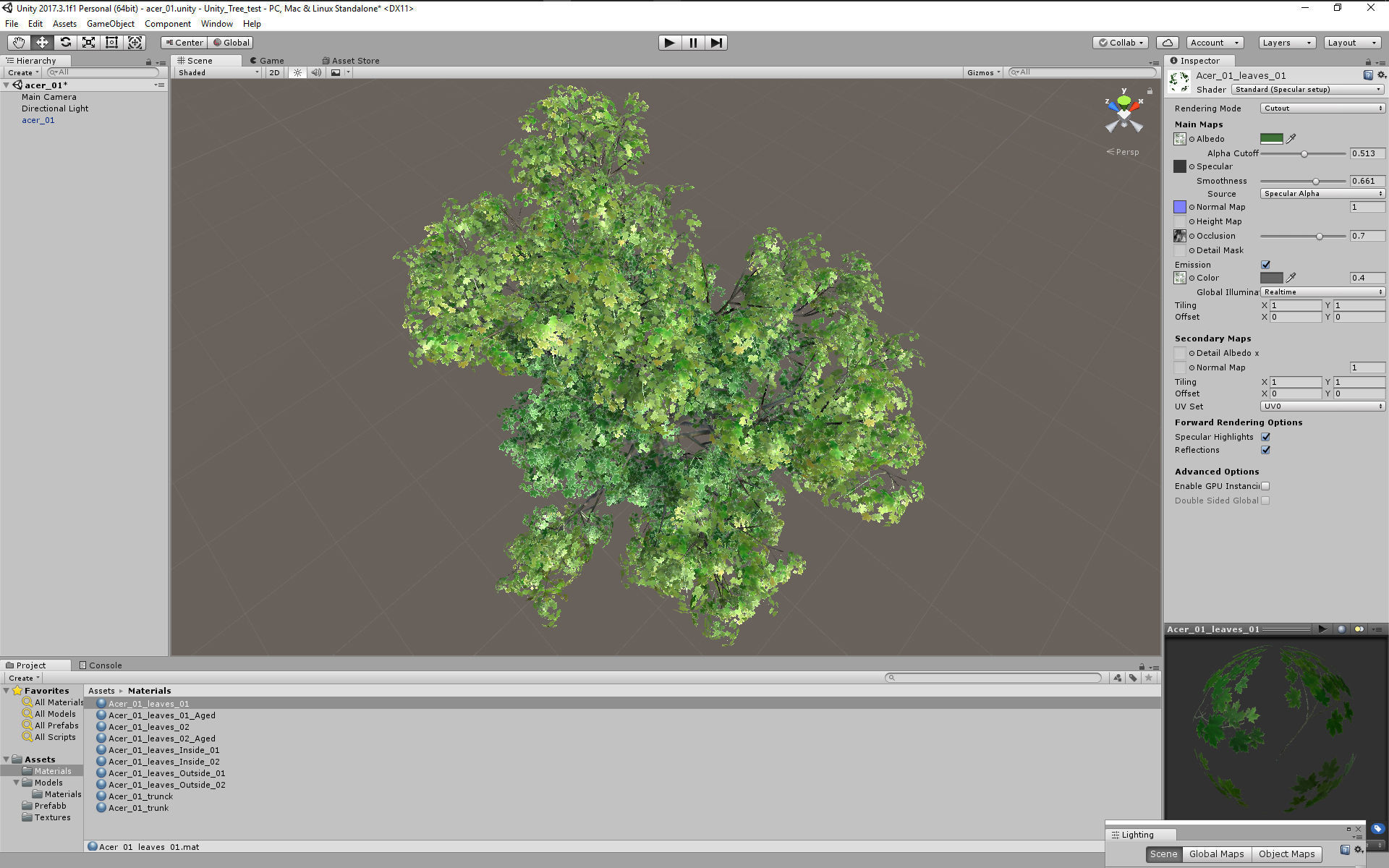Click Create in Hierarchy panel

coord(22,72)
